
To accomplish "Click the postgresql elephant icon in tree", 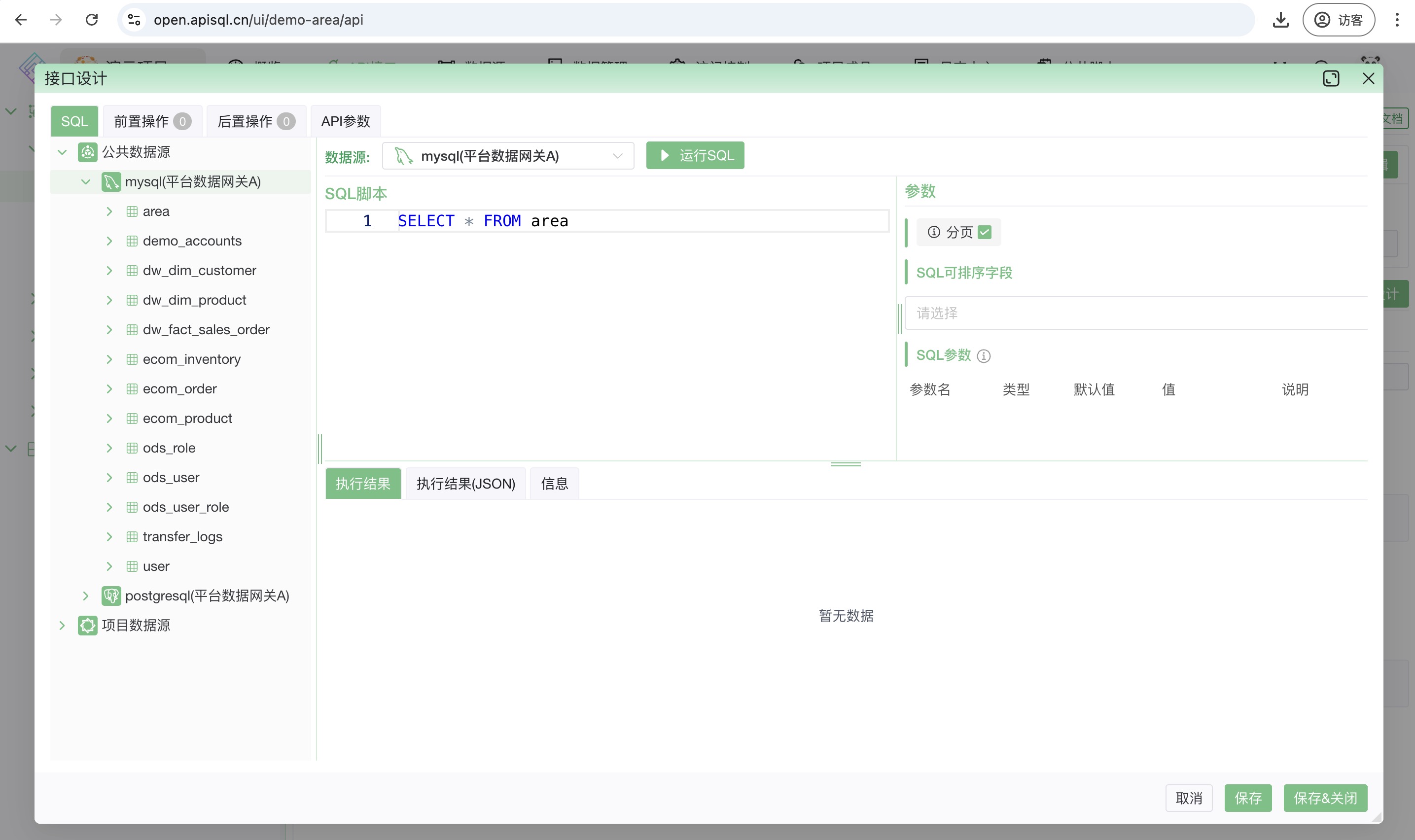I will pyautogui.click(x=110, y=595).
